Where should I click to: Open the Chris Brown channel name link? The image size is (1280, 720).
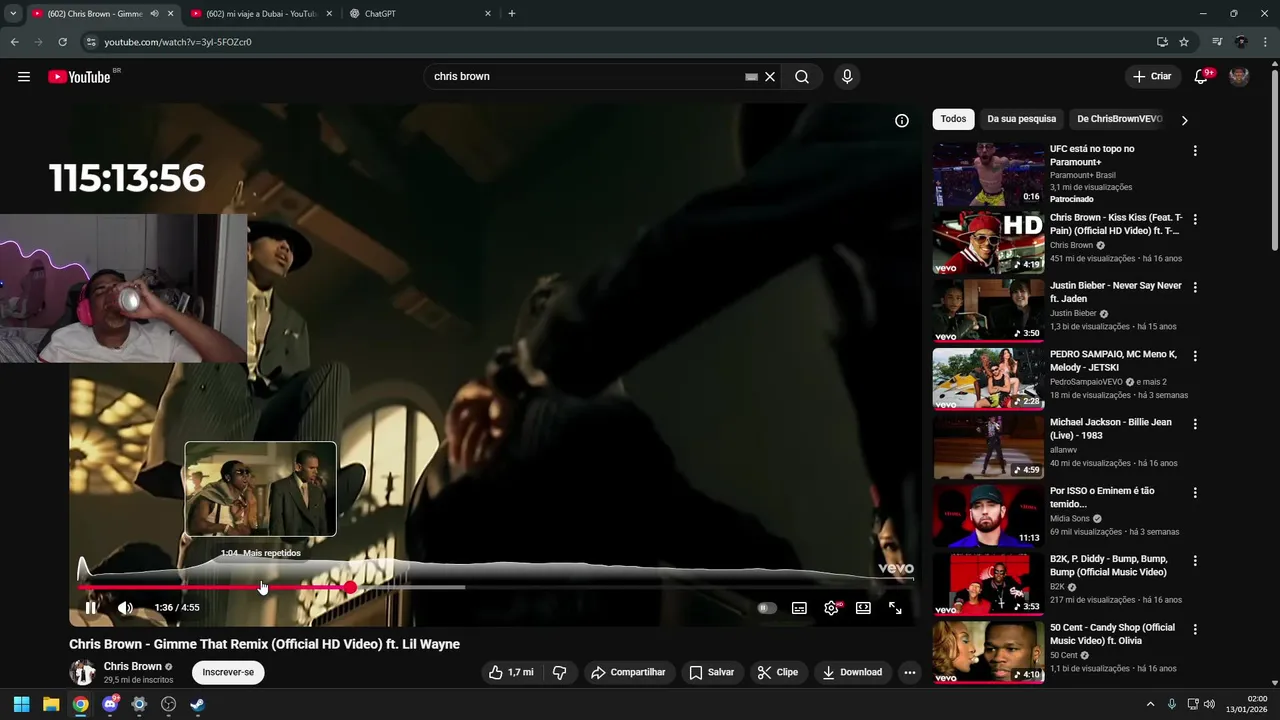(x=132, y=666)
